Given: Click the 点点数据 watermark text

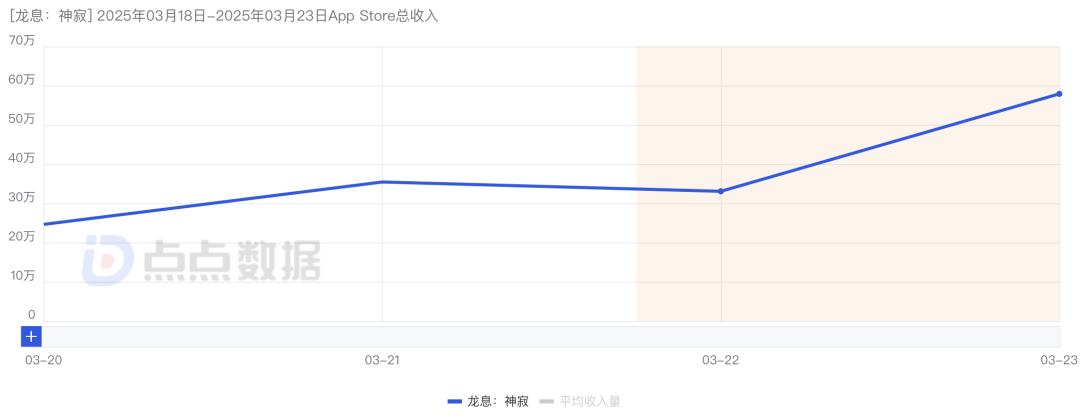Looking at the screenshot, I should pos(231,261).
